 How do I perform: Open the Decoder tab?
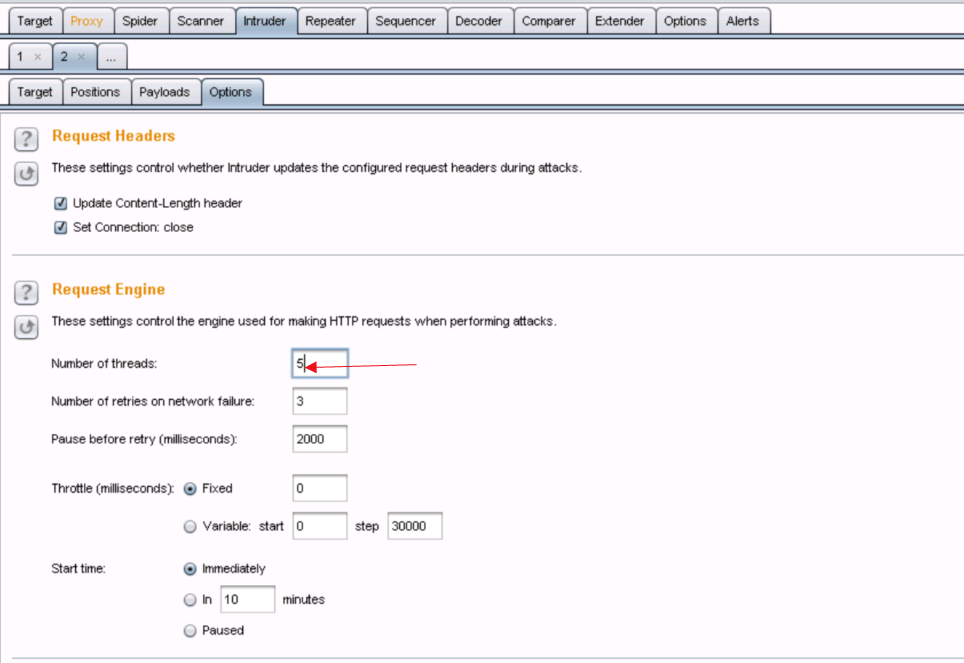coord(479,21)
